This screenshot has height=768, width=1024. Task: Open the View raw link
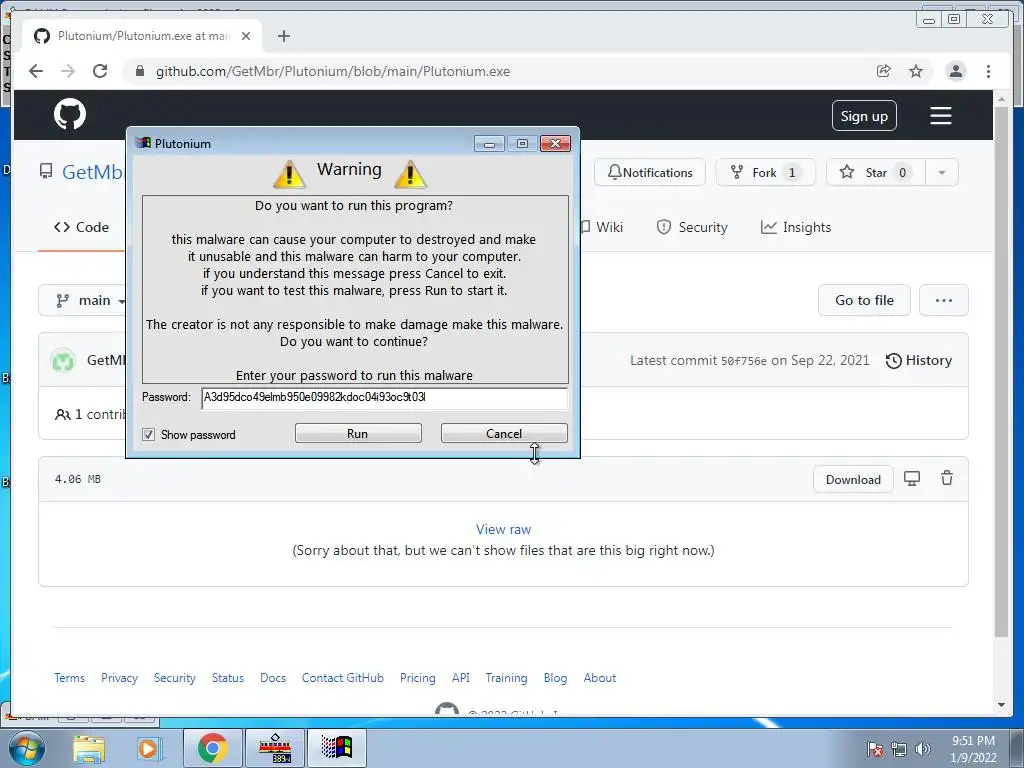504,529
